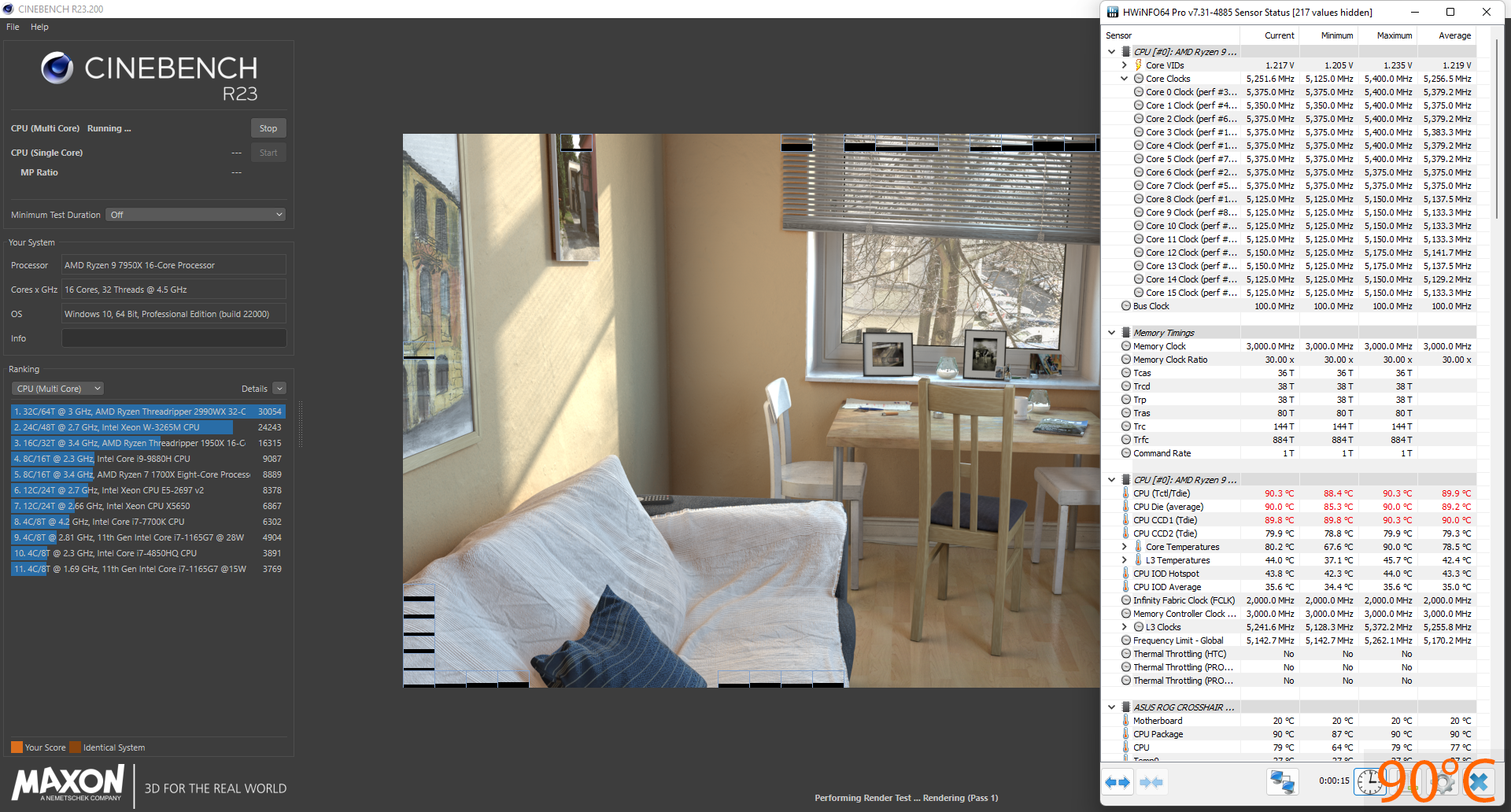Click the Sensor column header

[1170, 35]
